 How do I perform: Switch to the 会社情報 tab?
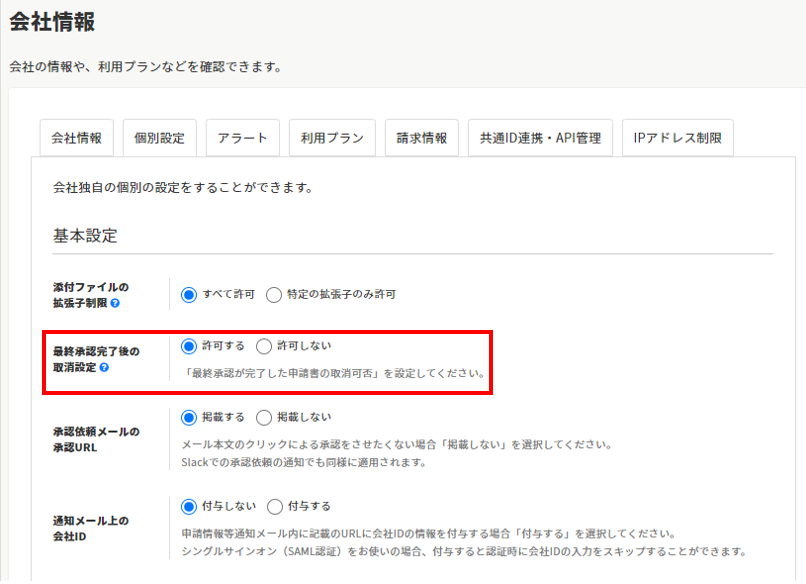(76, 138)
